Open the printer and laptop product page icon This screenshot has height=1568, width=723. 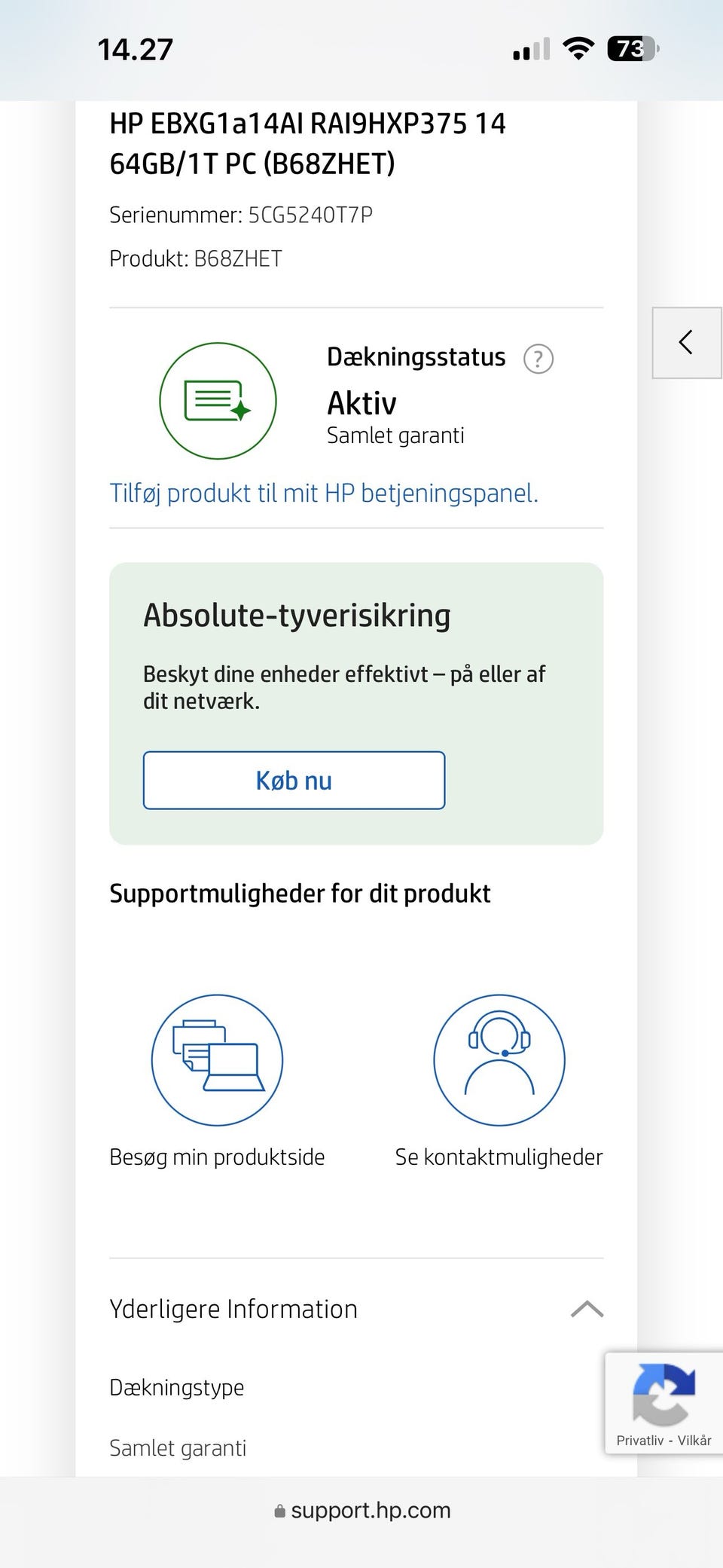pyautogui.click(x=217, y=1060)
